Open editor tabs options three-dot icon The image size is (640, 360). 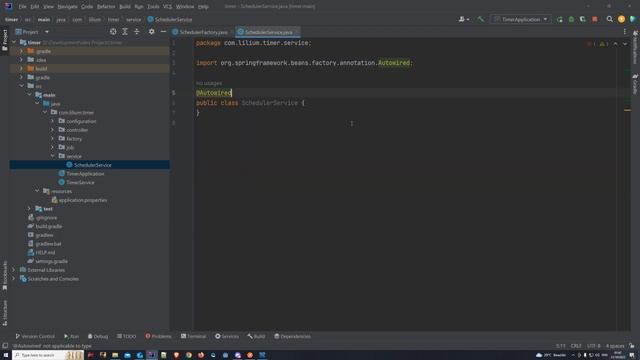click(x=624, y=31)
